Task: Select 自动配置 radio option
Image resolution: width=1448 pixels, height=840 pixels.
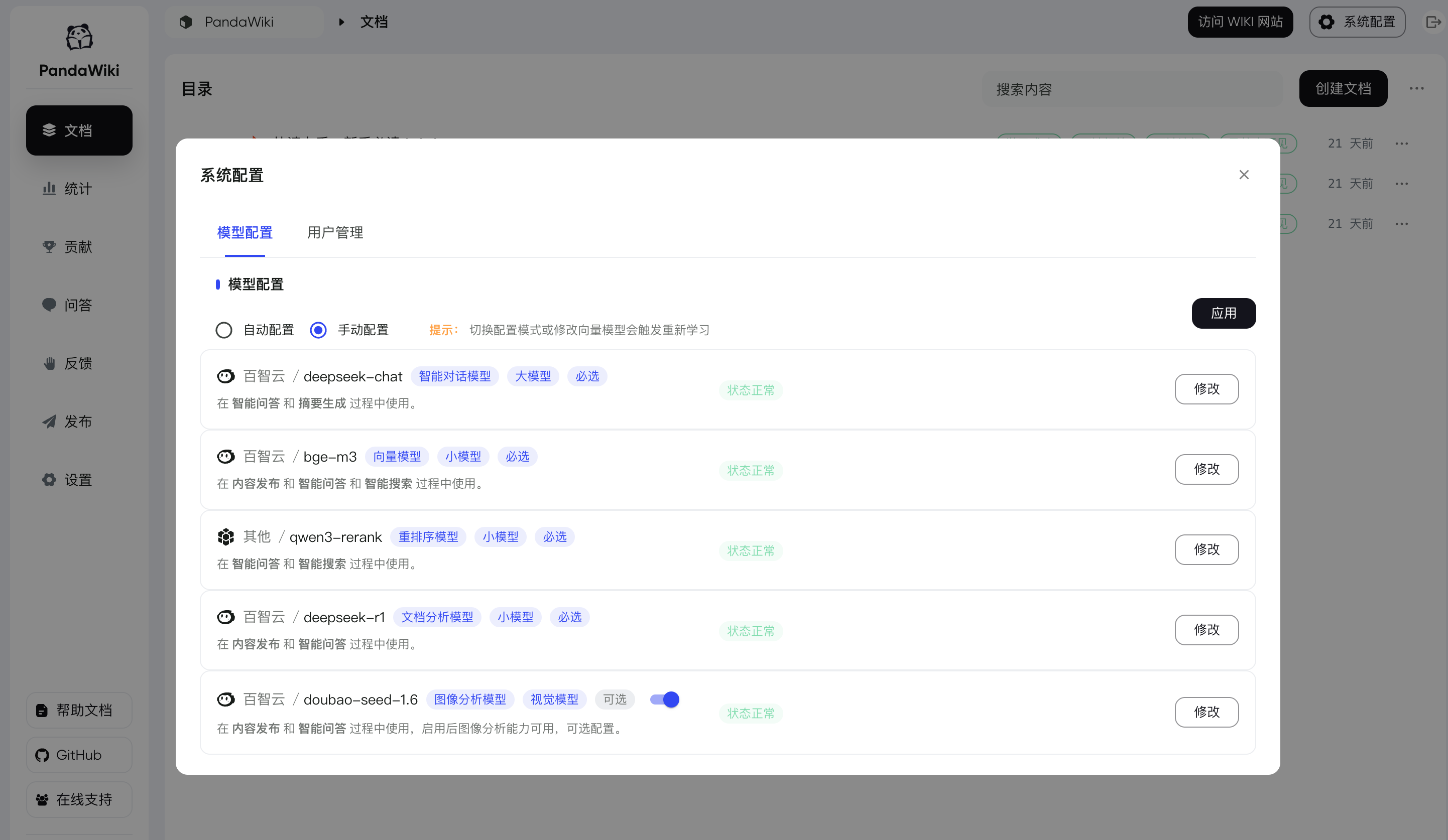Action: 224,330
